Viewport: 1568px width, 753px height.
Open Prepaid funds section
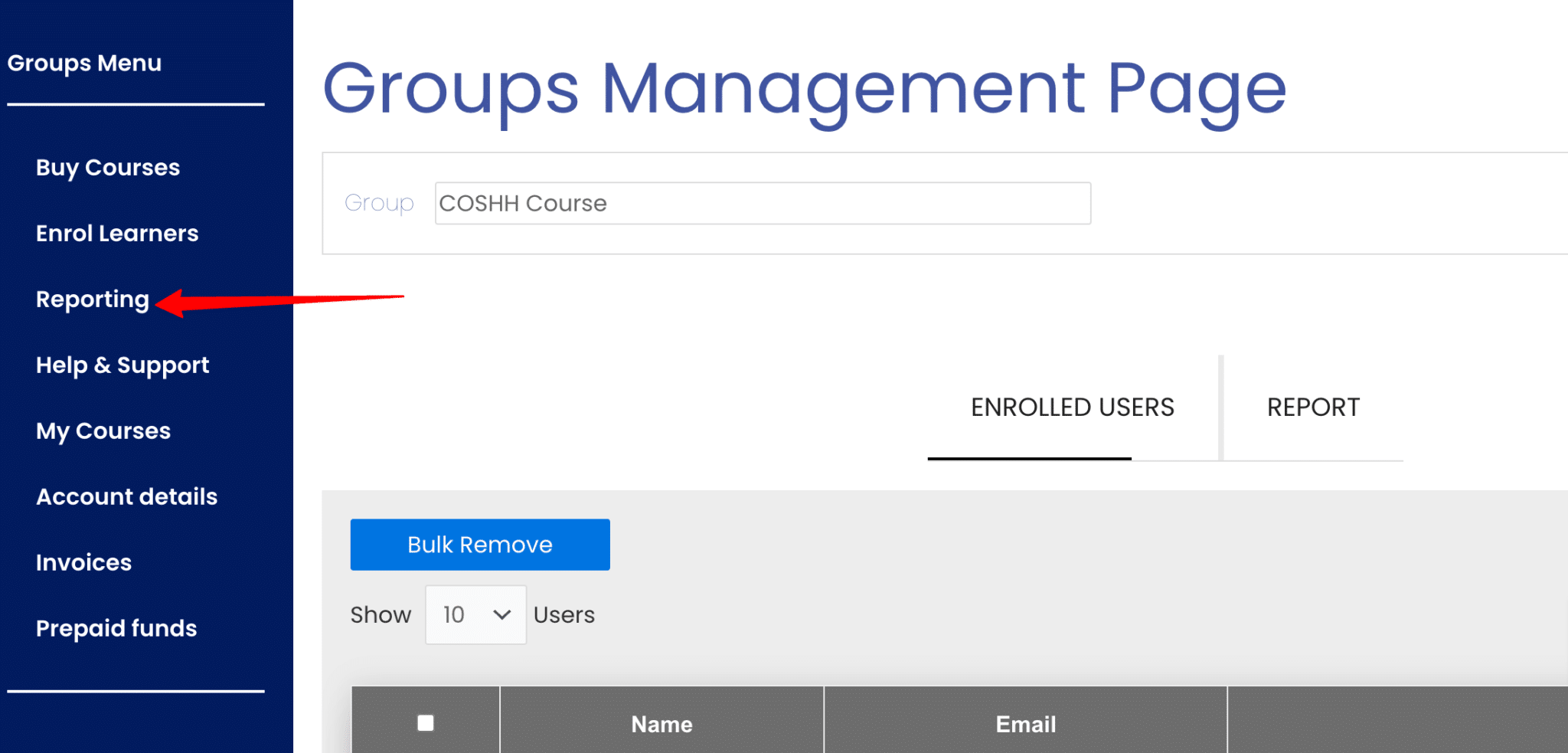point(116,629)
